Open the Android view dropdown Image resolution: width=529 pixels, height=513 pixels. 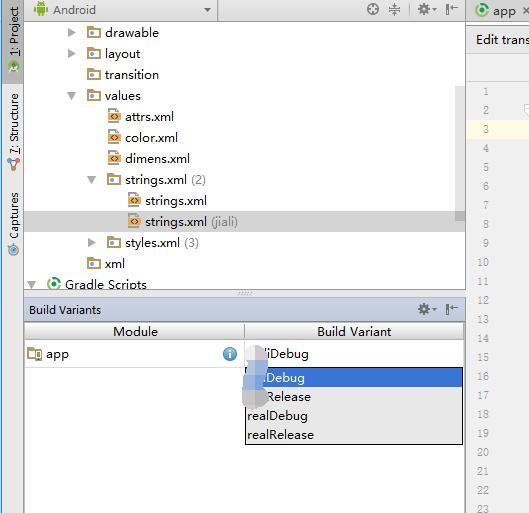pos(122,10)
